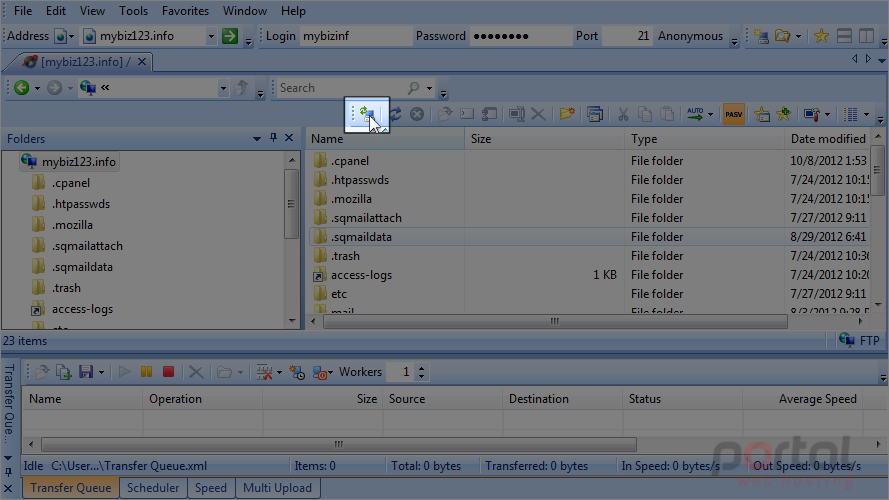Toggle PASV passive mode button

coord(734,115)
